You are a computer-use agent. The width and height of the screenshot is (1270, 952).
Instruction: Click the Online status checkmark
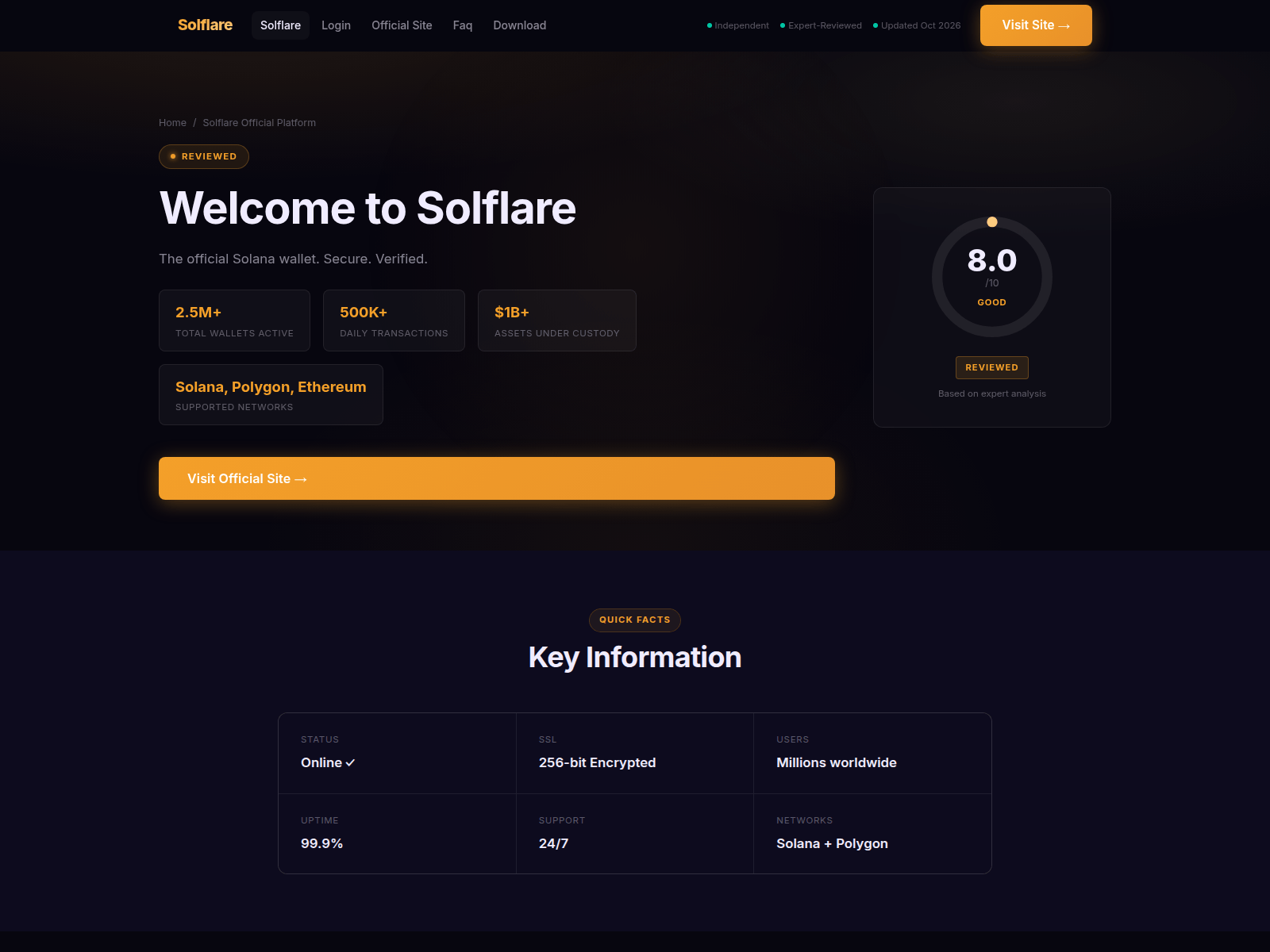350,763
